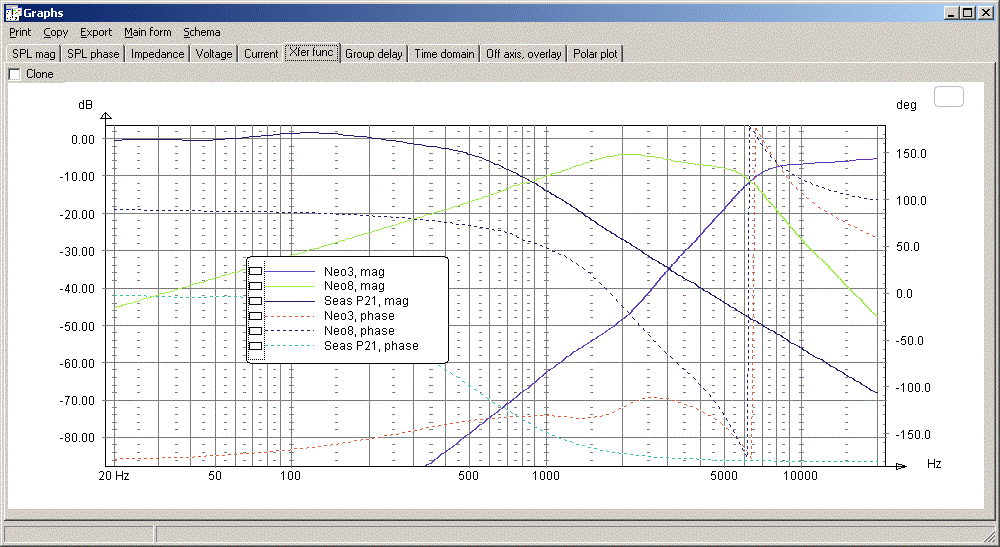Image resolution: width=1000 pixels, height=547 pixels.
Task: Toggle Neo3, mag curve checkbox in legend
Action: click(x=255, y=271)
